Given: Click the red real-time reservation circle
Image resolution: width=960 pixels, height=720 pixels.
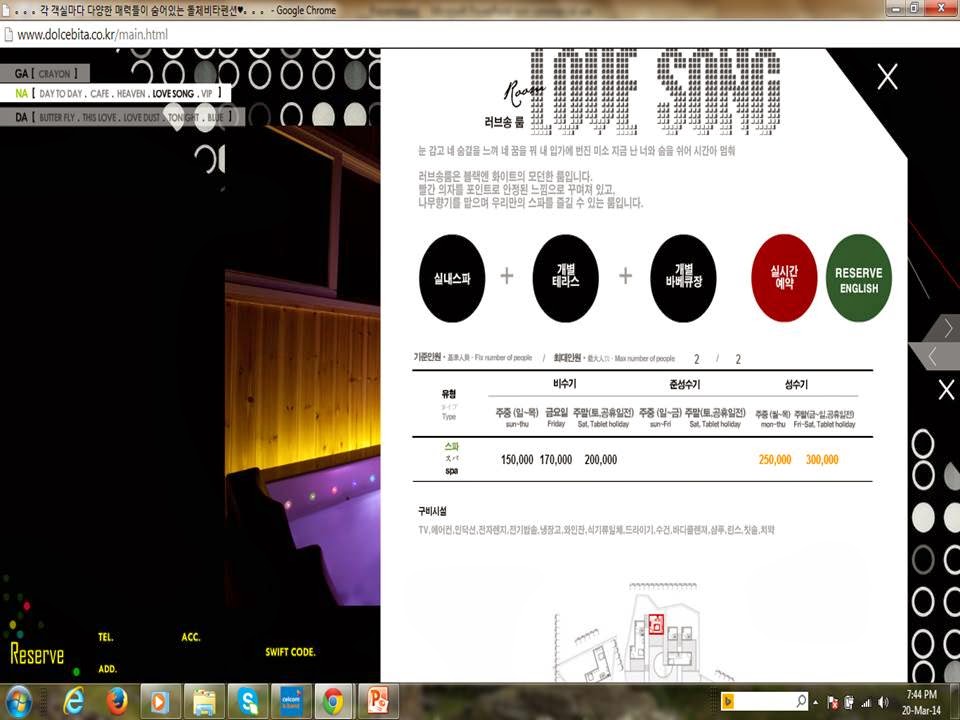Looking at the screenshot, I should pos(783,278).
